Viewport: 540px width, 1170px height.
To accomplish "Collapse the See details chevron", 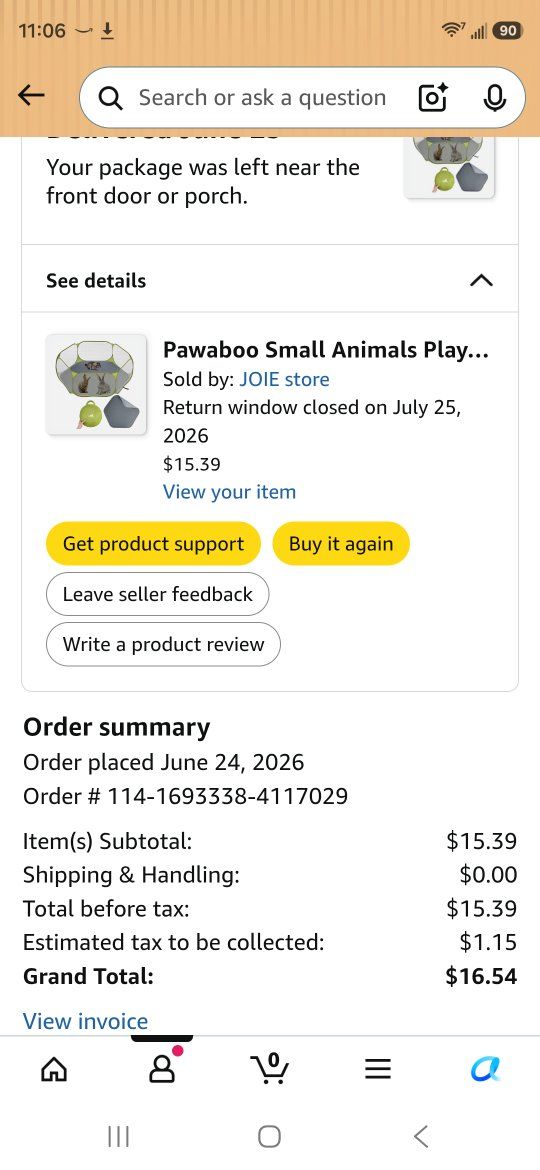I will point(482,281).
